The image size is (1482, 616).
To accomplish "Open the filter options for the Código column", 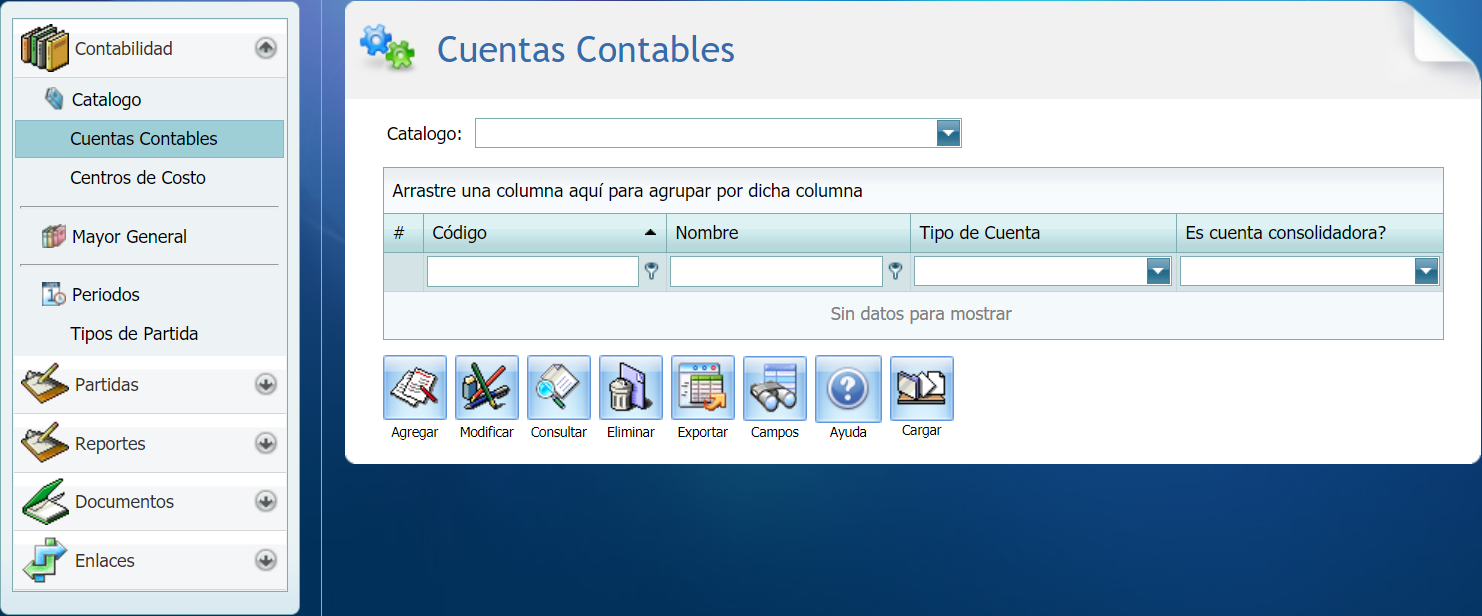I will [x=651, y=270].
